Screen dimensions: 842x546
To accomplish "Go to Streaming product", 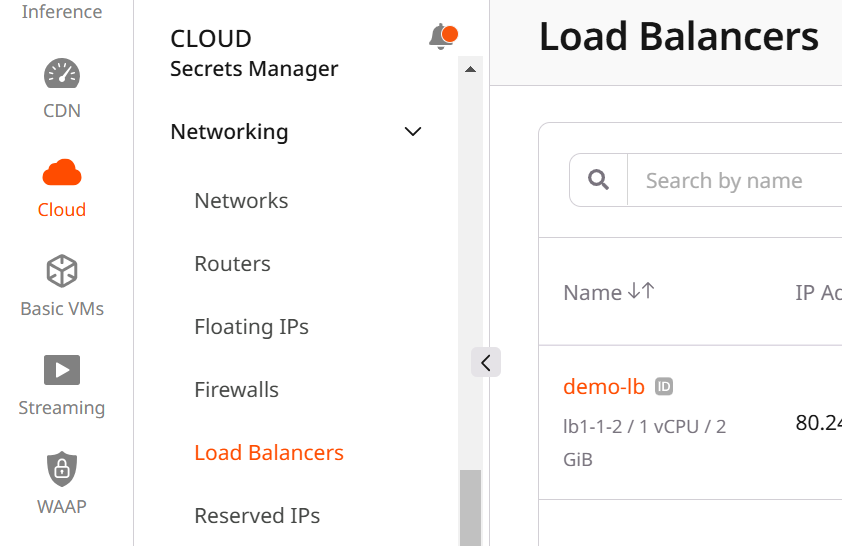I will pyautogui.click(x=62, y=385).
